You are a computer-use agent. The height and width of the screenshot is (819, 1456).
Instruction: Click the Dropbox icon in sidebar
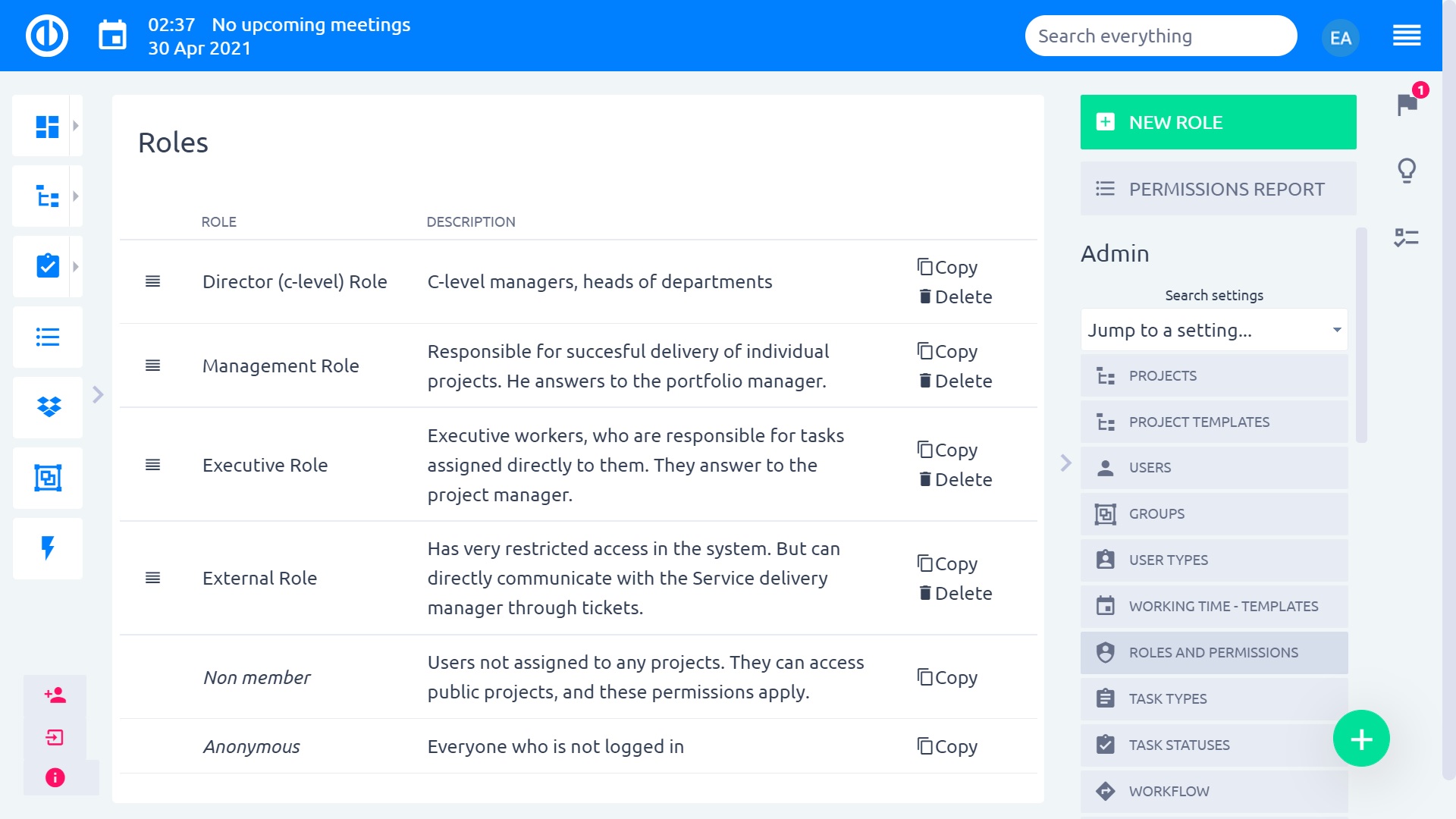pyautogui.click(x=49, y=407)
